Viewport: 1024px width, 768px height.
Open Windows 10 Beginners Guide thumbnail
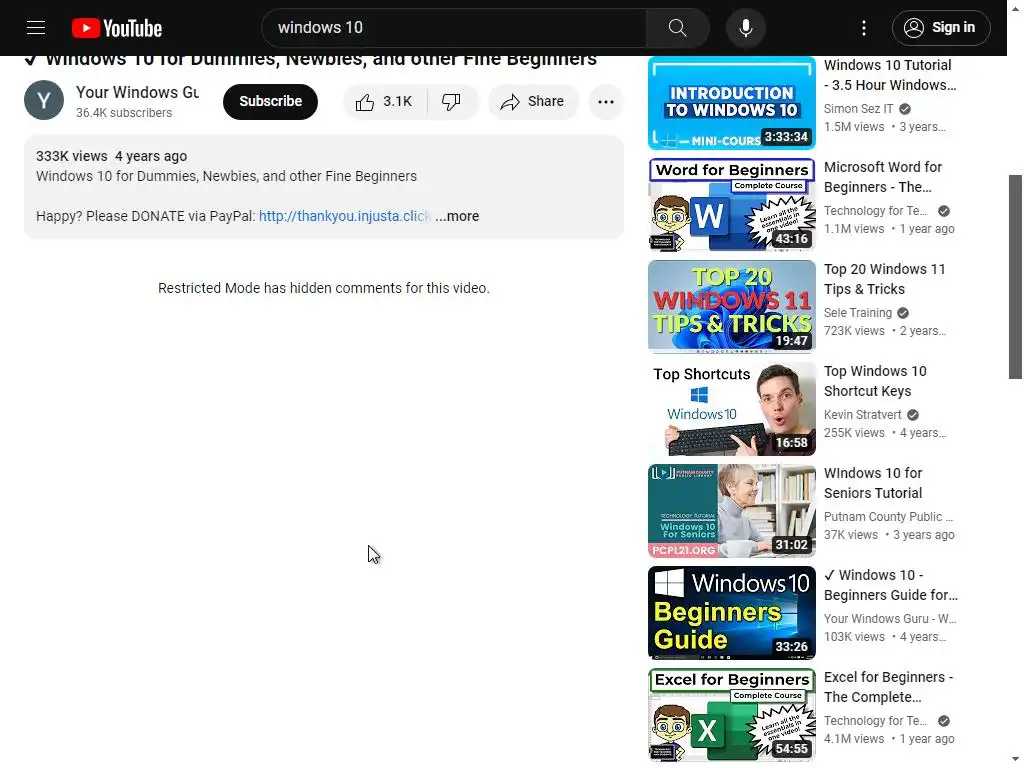(x=731, y=613)
